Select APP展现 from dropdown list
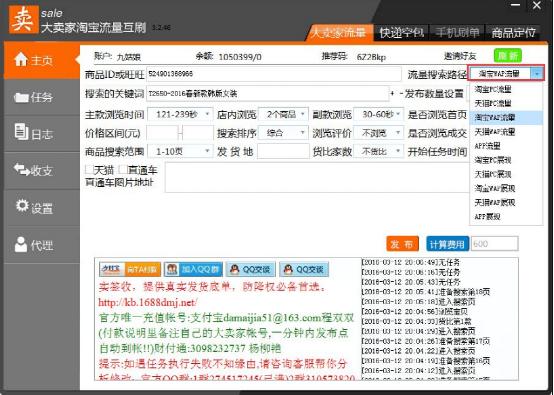554x395 pixels. [x=506, y=216]
